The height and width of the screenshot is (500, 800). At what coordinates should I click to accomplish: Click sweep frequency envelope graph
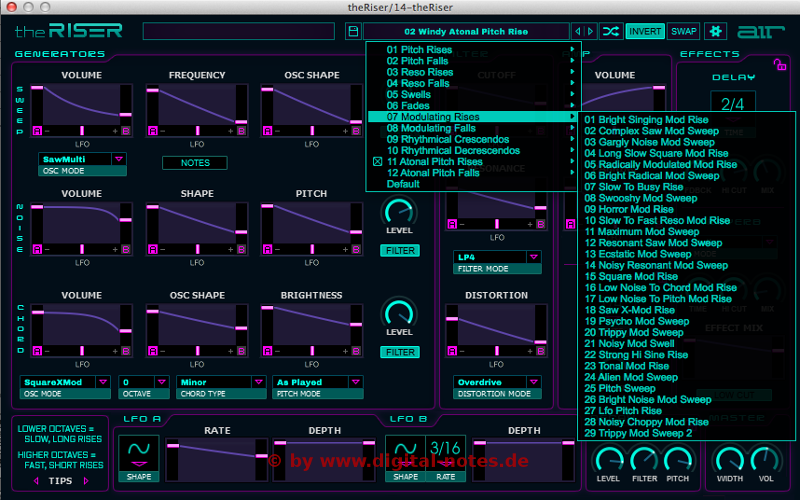[x=197, y=105]
